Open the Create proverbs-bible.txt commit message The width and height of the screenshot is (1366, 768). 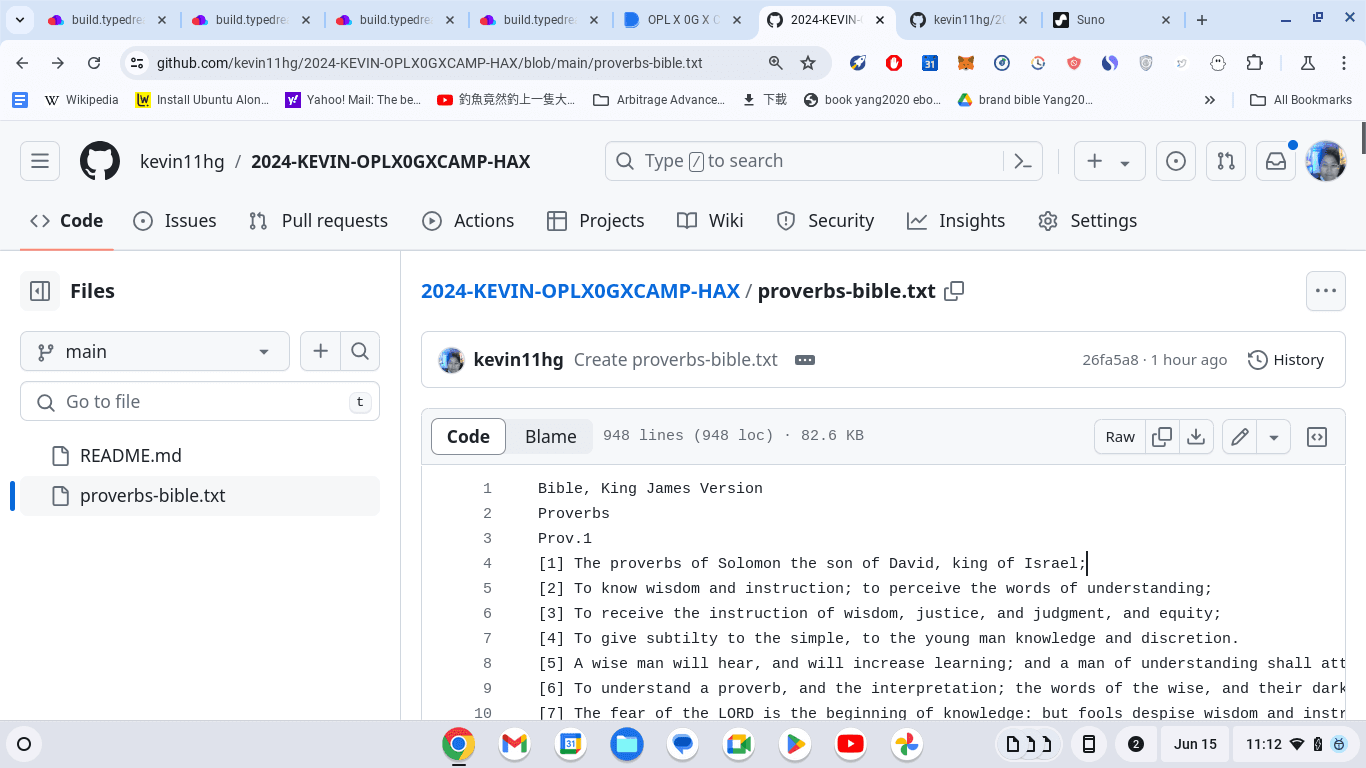(x=676, y=360)
